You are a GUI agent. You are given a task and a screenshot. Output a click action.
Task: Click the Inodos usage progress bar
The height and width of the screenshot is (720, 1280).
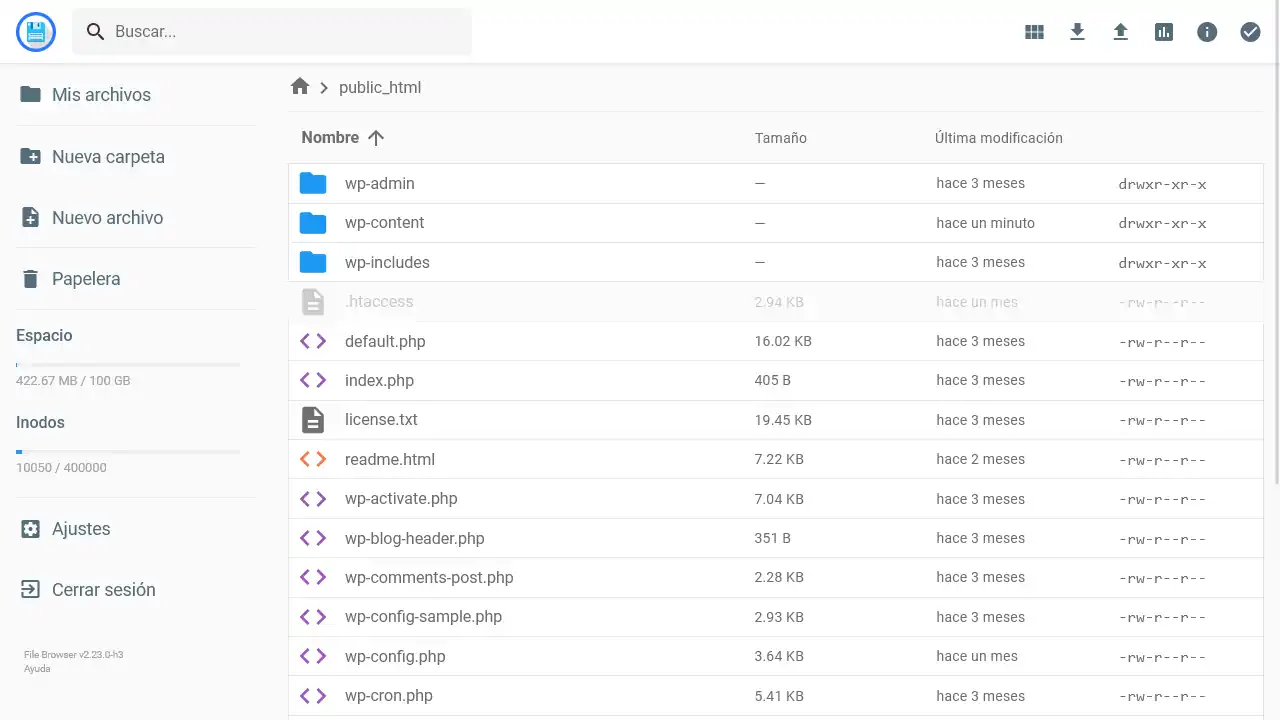[x=128, y=452]
